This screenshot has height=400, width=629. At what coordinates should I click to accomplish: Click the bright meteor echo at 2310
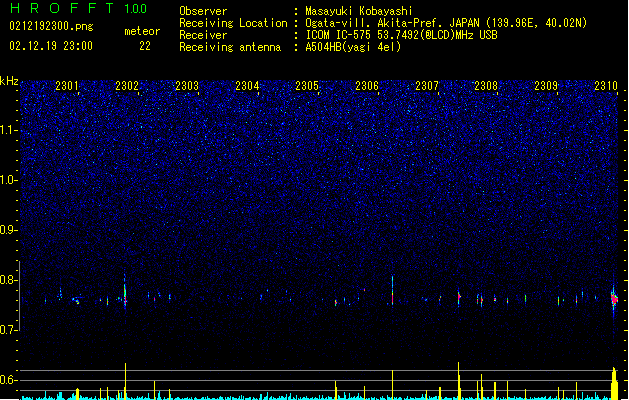tap(614, 299)
